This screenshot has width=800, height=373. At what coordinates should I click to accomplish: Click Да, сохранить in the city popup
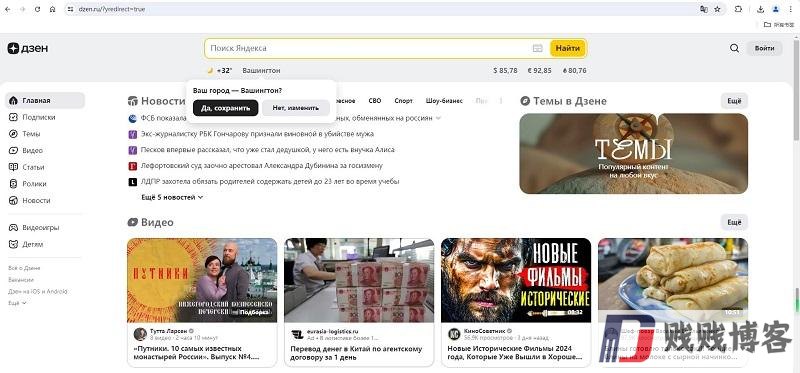226,108
